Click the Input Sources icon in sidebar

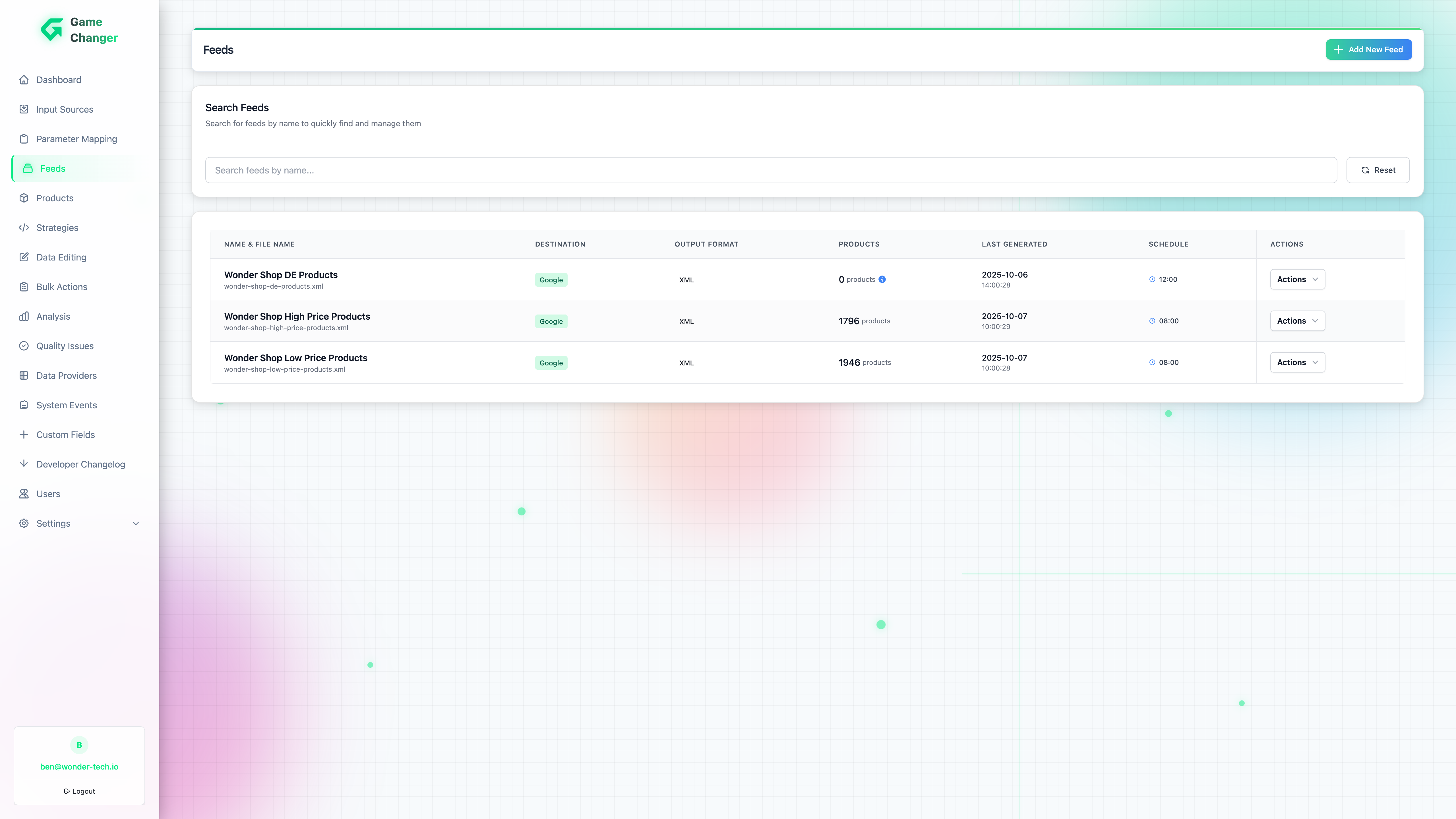pyautogui.click(x=24, y=109)
